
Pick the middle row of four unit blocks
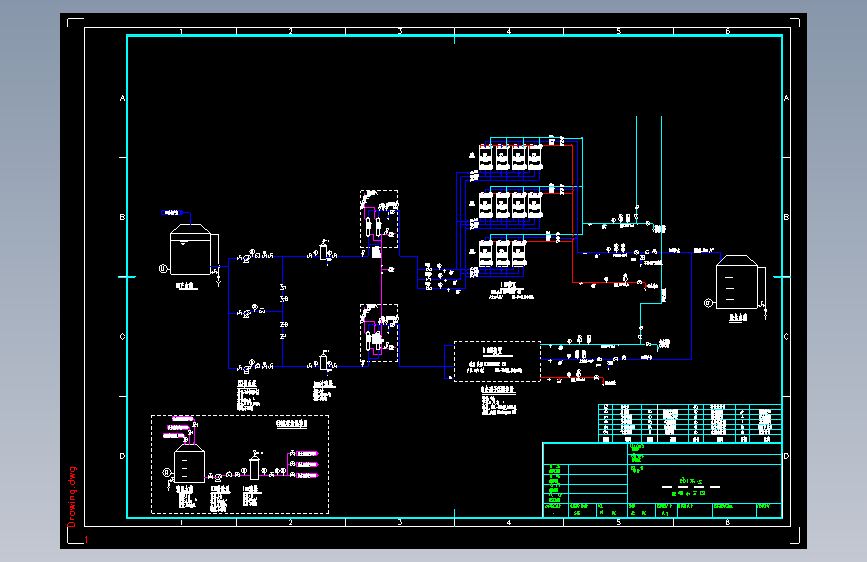[x=510, y=205]
